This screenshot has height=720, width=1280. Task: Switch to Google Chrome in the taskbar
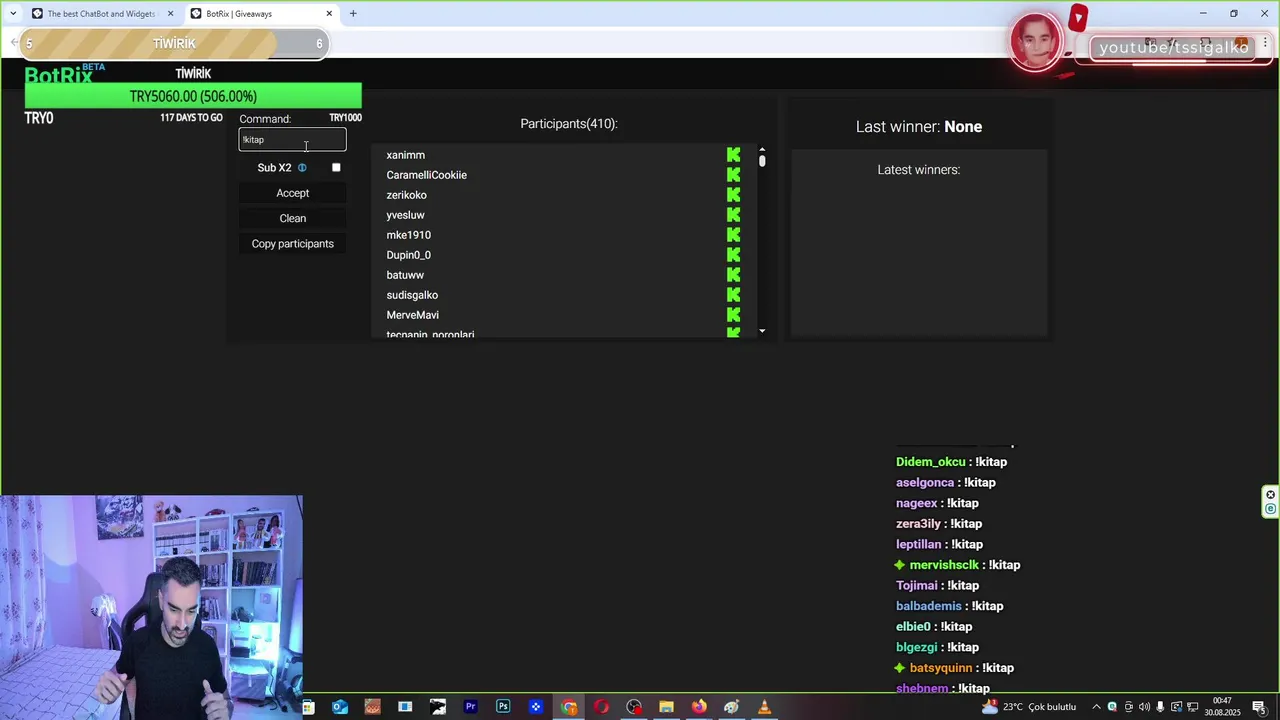[x=569, y=707]
